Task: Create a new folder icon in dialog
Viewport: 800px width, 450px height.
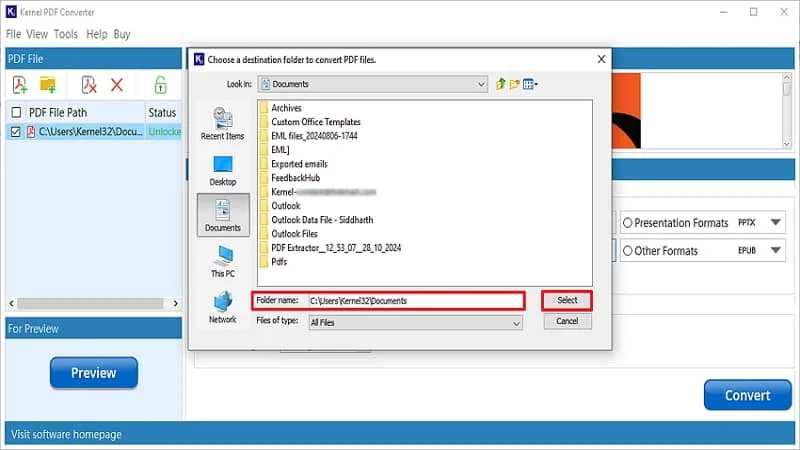Action: tap(514, 84)
